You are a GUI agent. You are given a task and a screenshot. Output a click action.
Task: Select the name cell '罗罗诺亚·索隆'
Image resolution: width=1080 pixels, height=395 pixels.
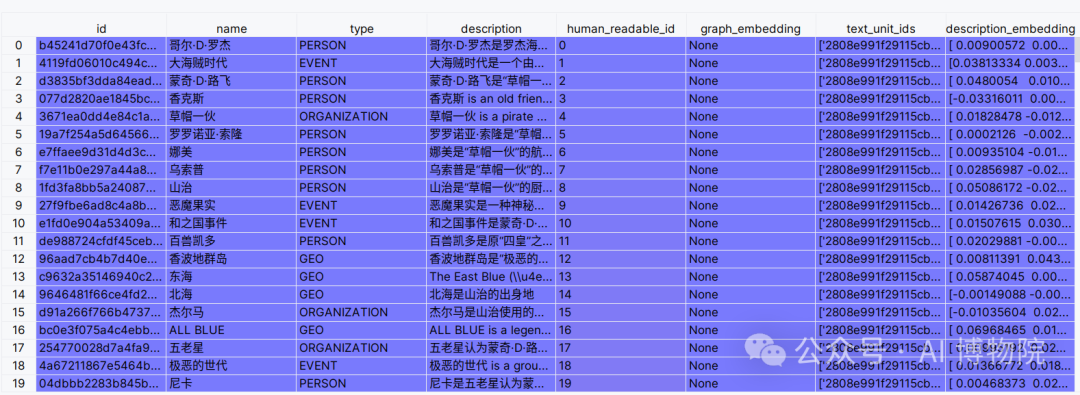pos(231,134)
